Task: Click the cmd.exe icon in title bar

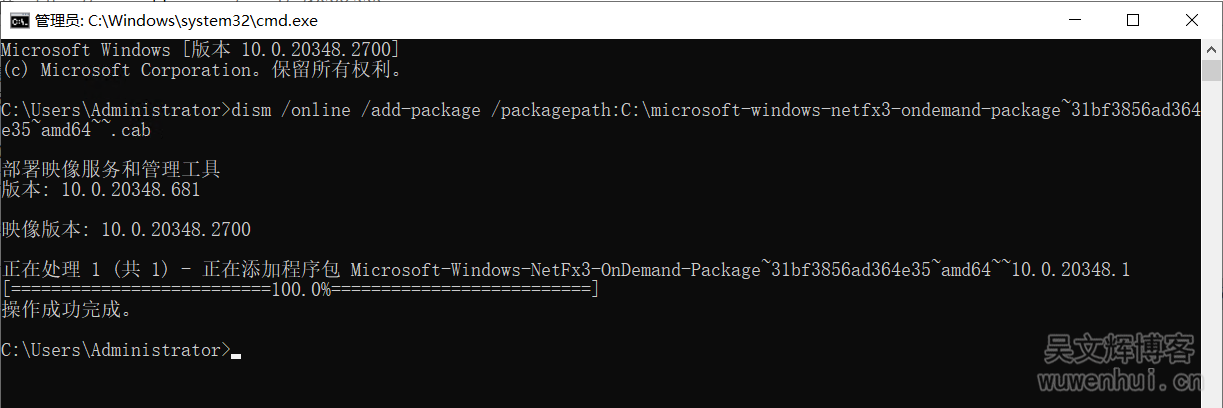Action: [17, 19]
